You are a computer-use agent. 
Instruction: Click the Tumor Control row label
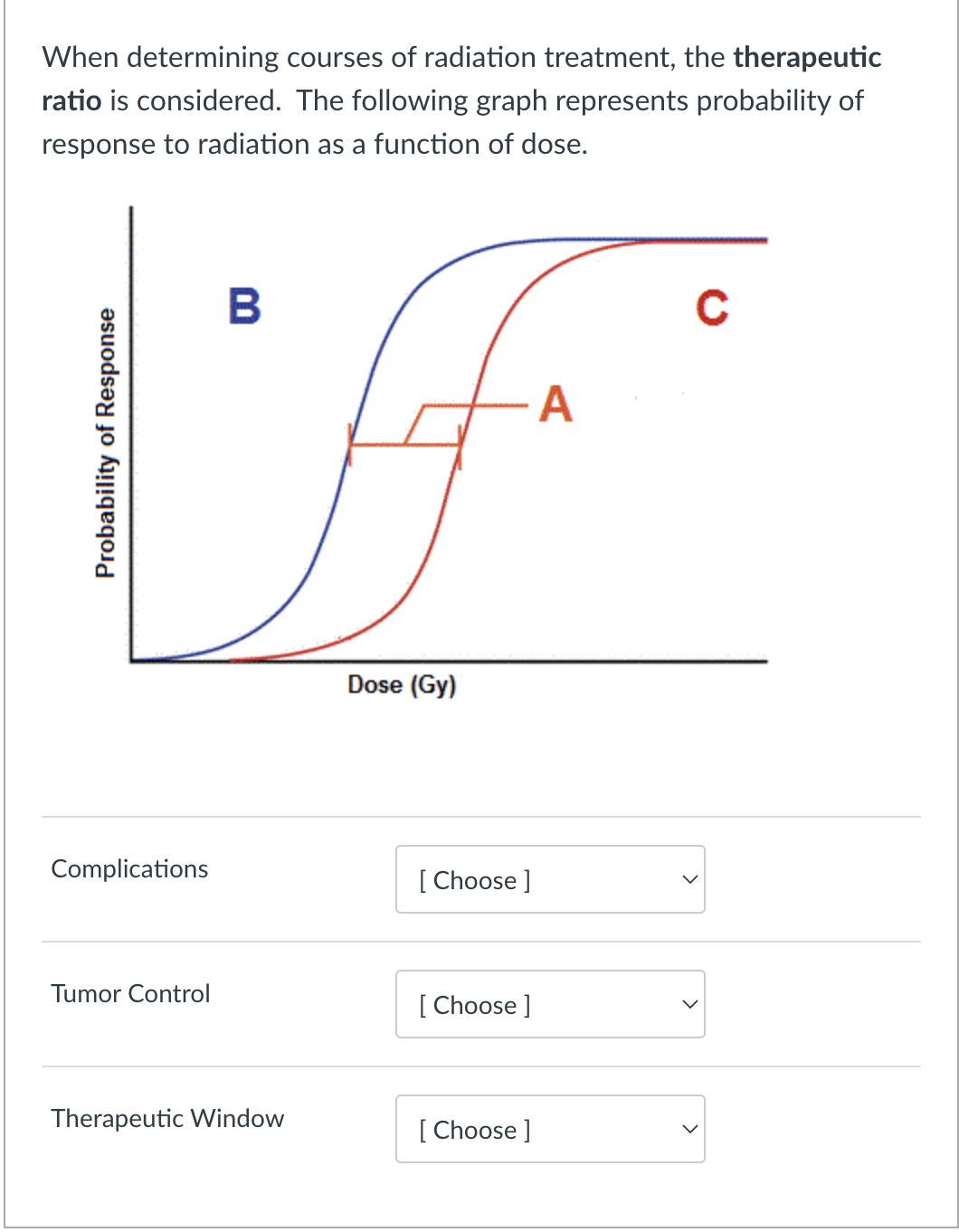[x=130, y=993]
